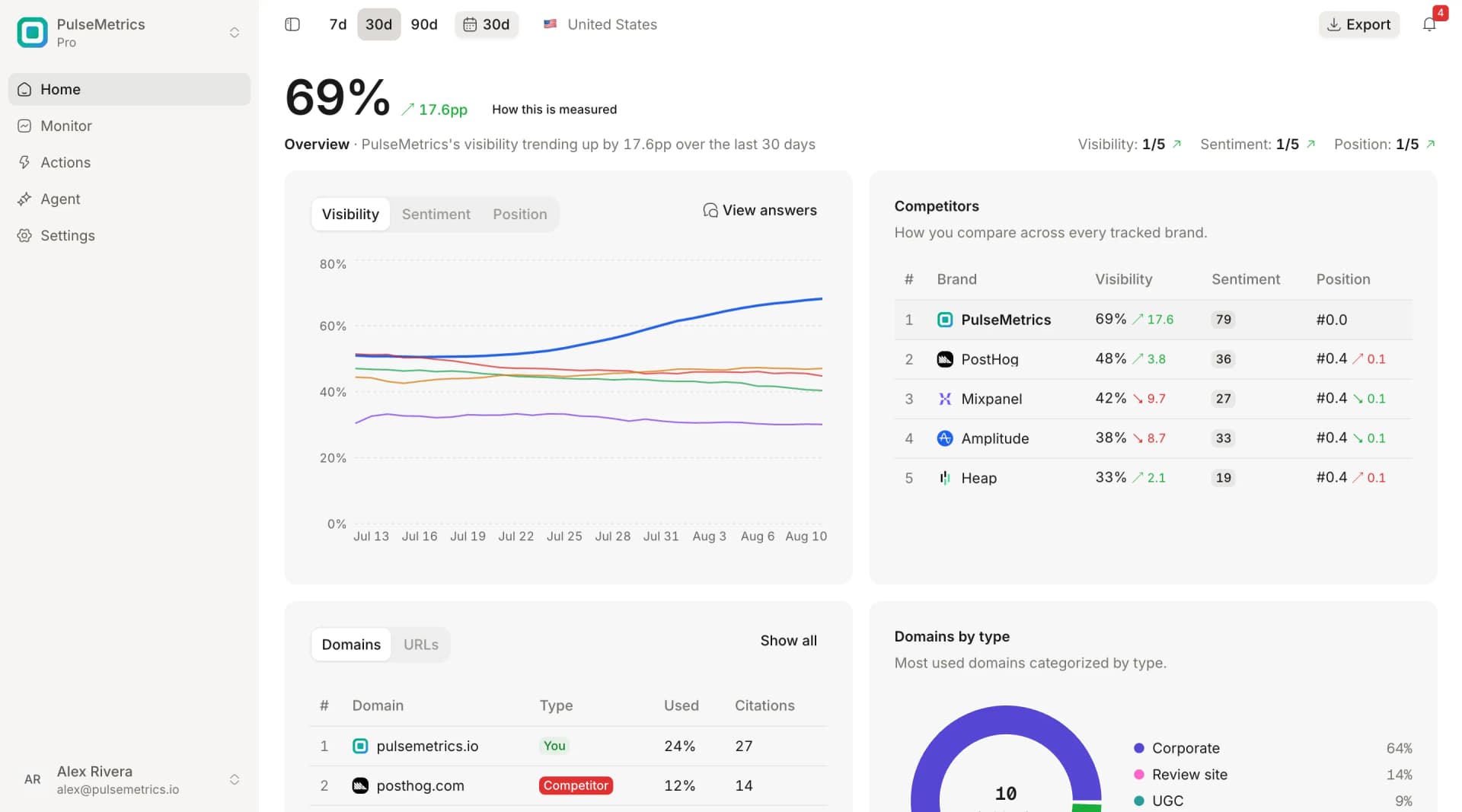Image resolution: width=1462 pixels, height=812 pixels.
Task: Click the AR user avatar
Action: [33, 779]
